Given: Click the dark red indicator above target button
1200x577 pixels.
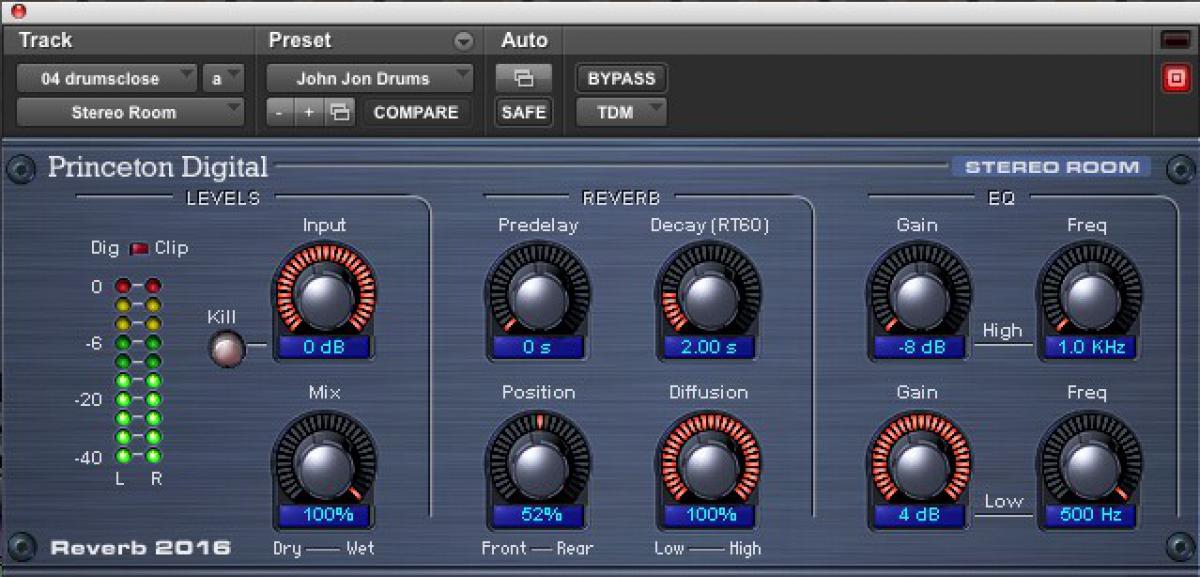Looking at the screenshot, I should tap(1175, 41).
